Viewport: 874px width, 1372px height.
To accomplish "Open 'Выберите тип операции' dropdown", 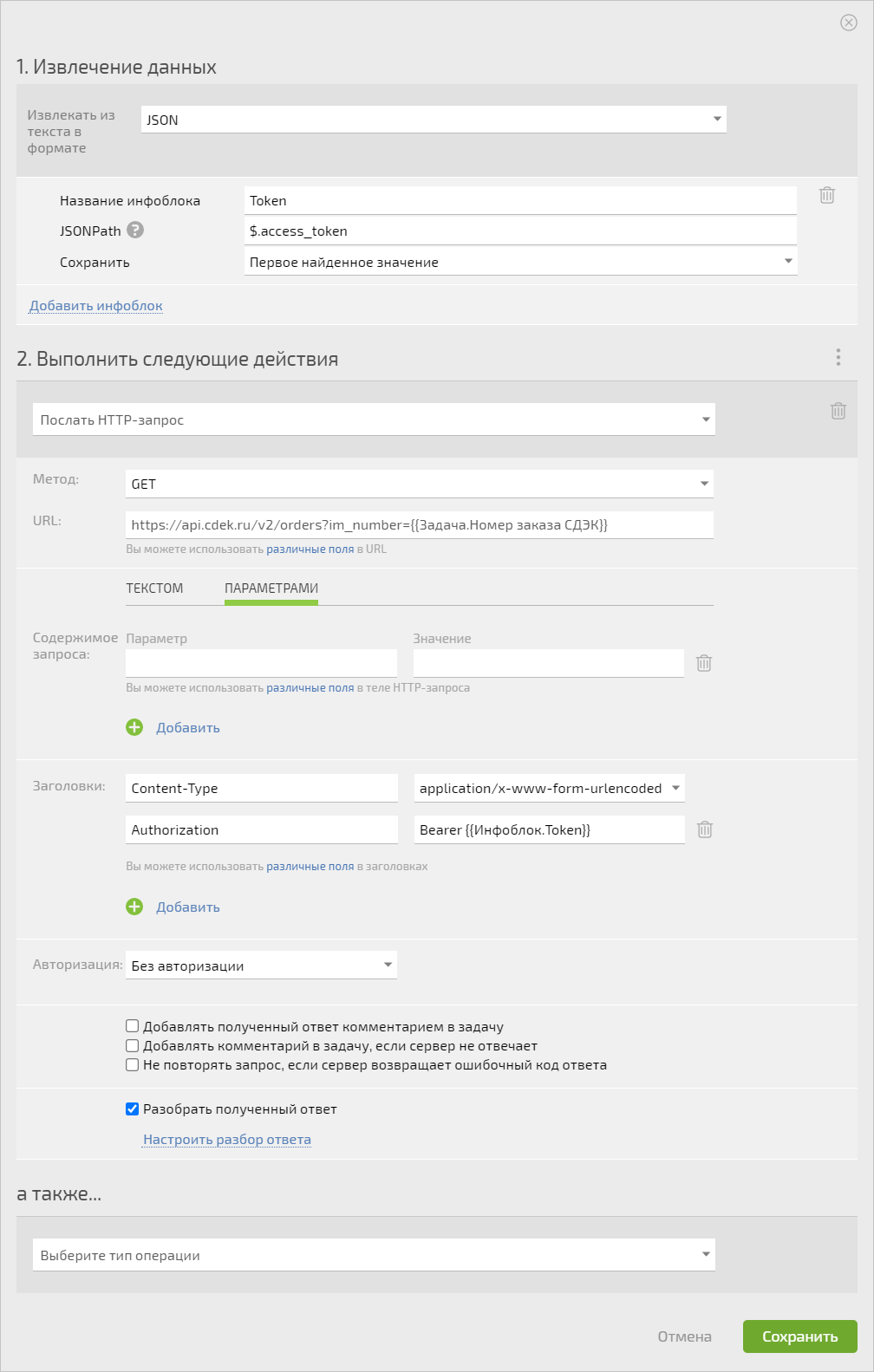I will 374,1255.
